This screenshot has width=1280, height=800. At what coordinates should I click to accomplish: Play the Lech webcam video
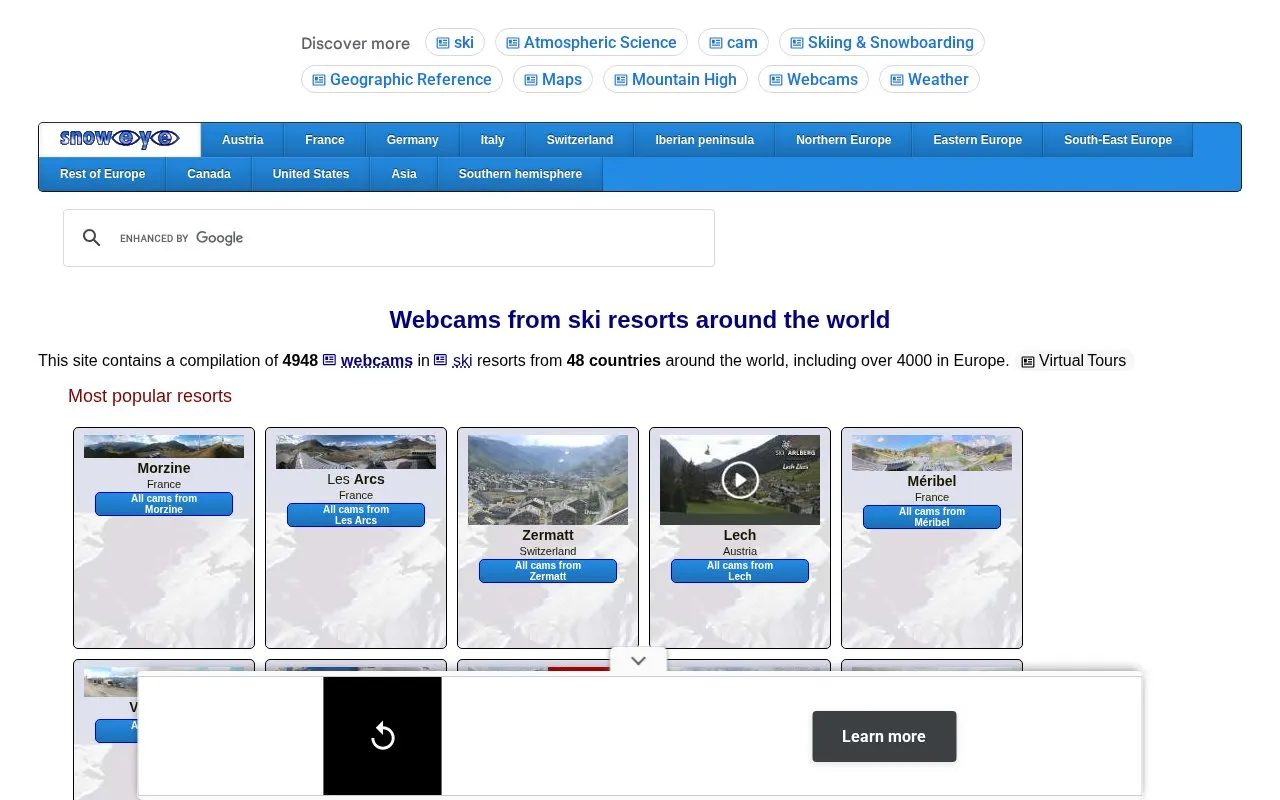(740, 480)
